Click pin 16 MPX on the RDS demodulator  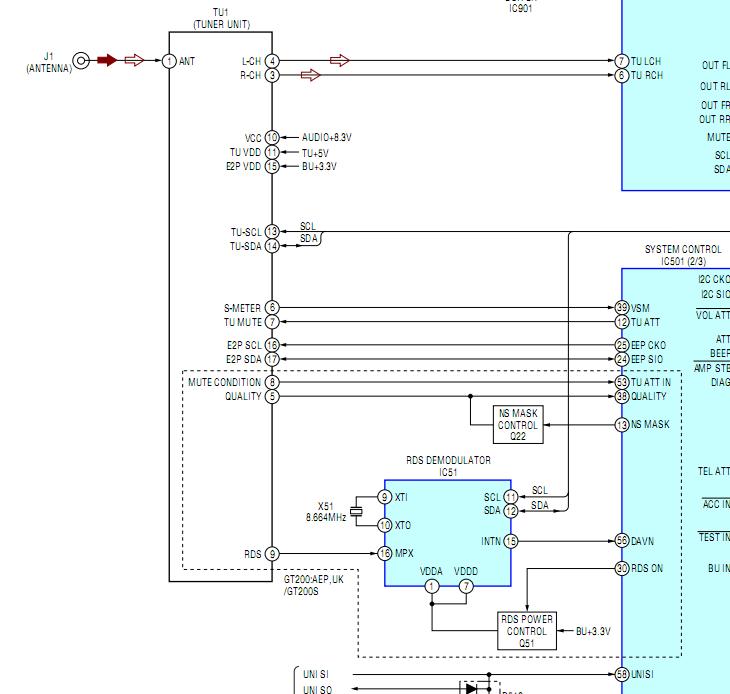pyautogui.click(x=384, y=554)
